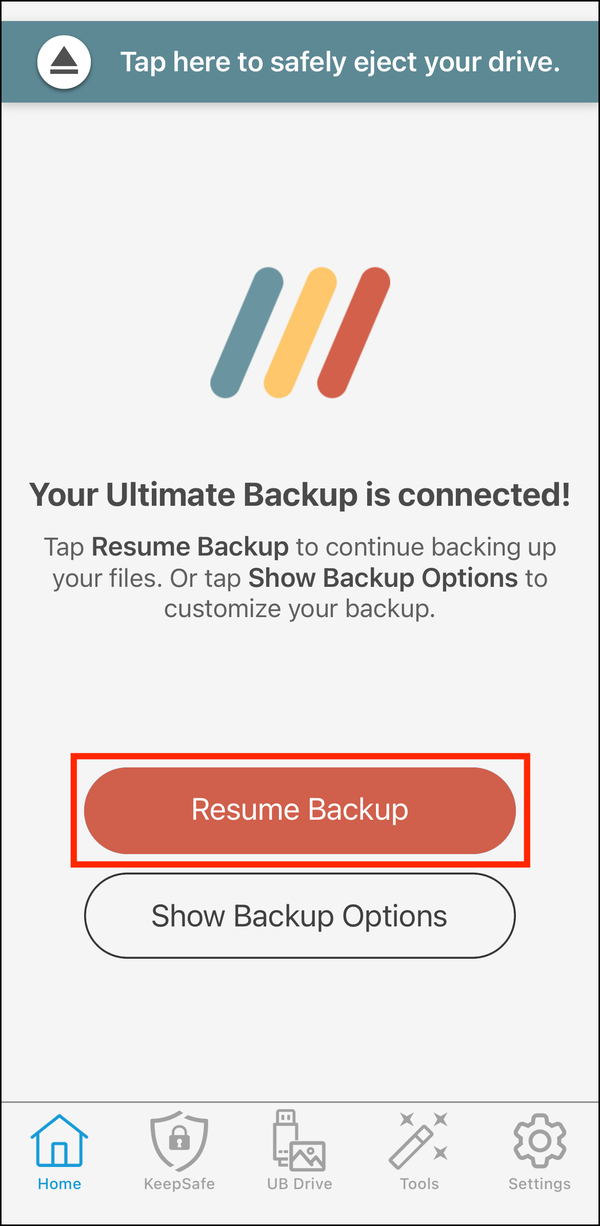Tap the Show Backup Options button

(300, 916)
